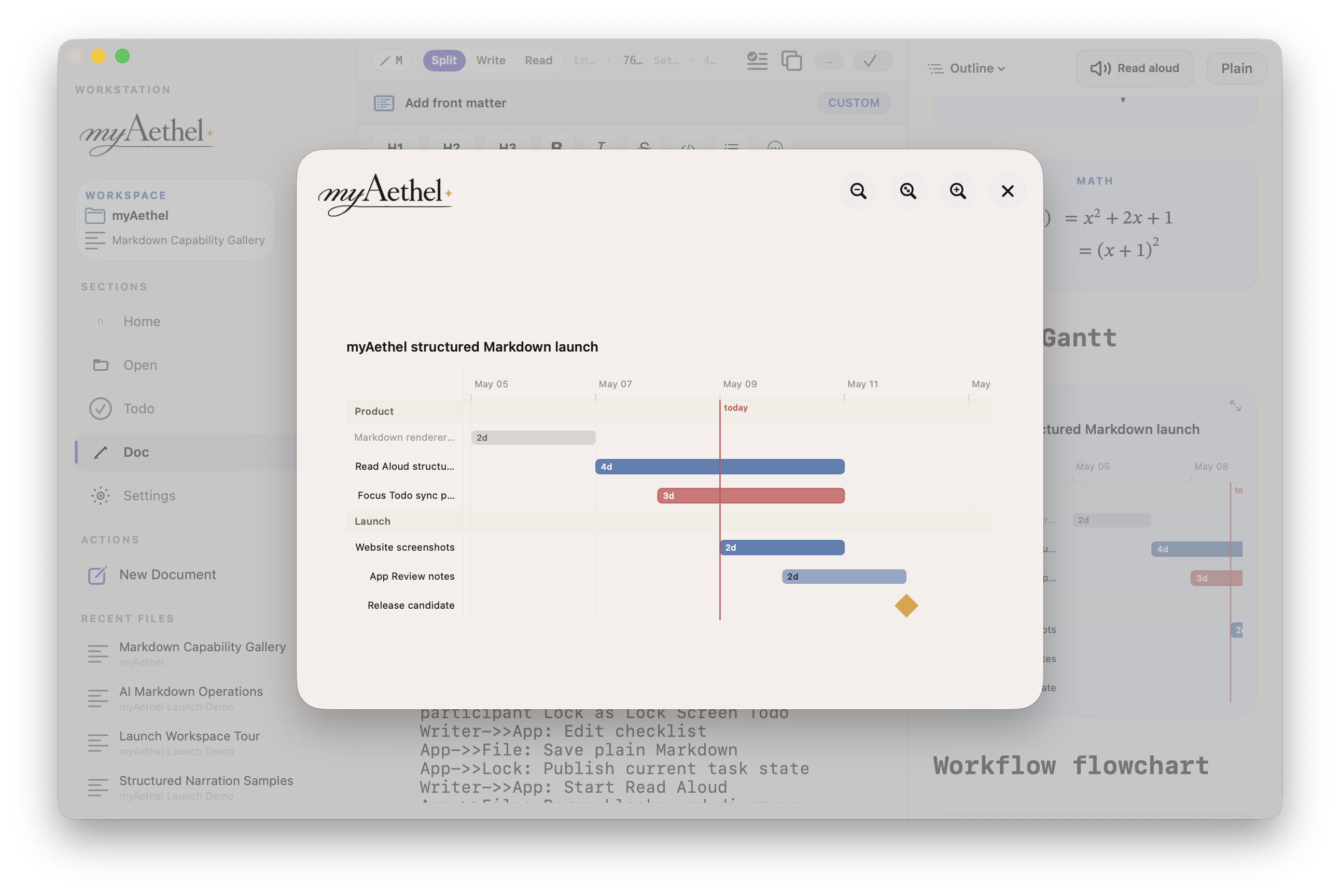Viewport: 1340px width, 896px height.
Task: Click the Doc pencil icon
Action: 100,452
